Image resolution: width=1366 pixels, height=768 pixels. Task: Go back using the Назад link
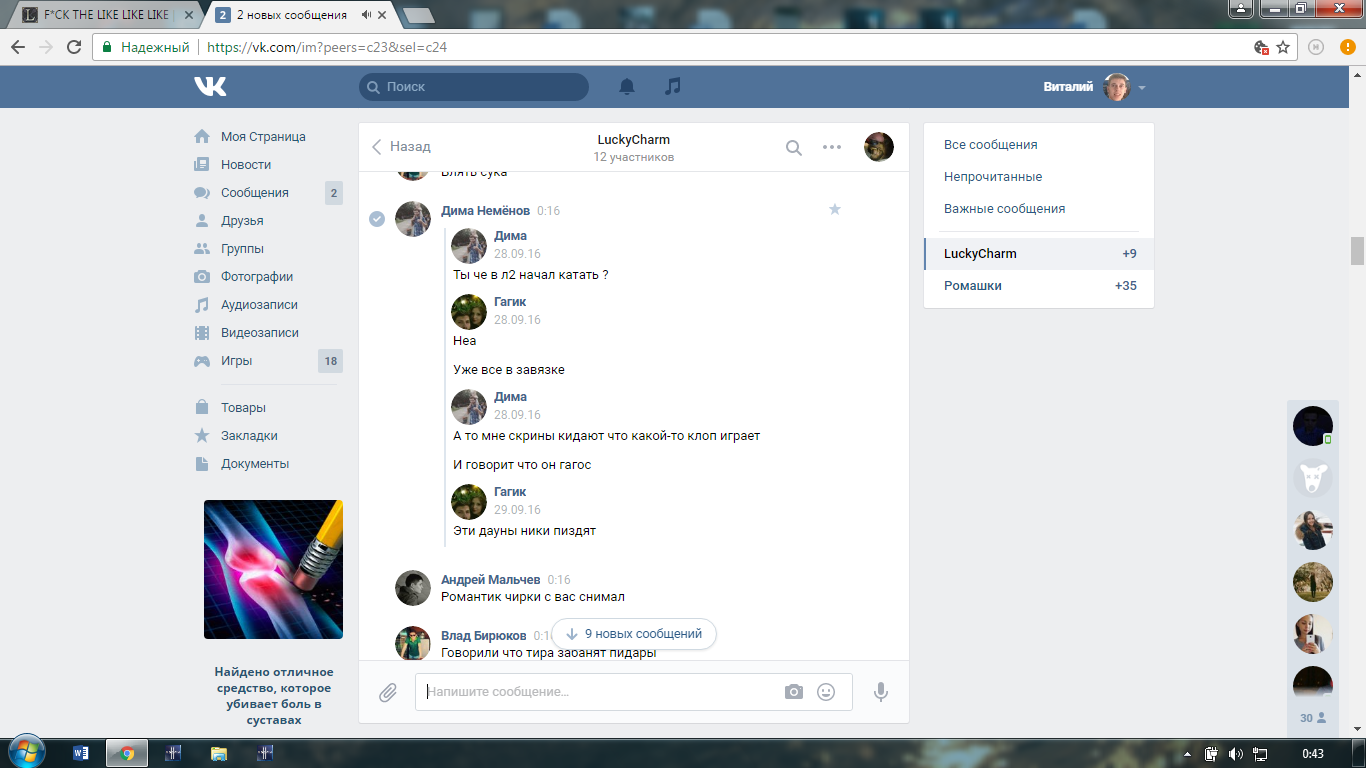point(401,147)
